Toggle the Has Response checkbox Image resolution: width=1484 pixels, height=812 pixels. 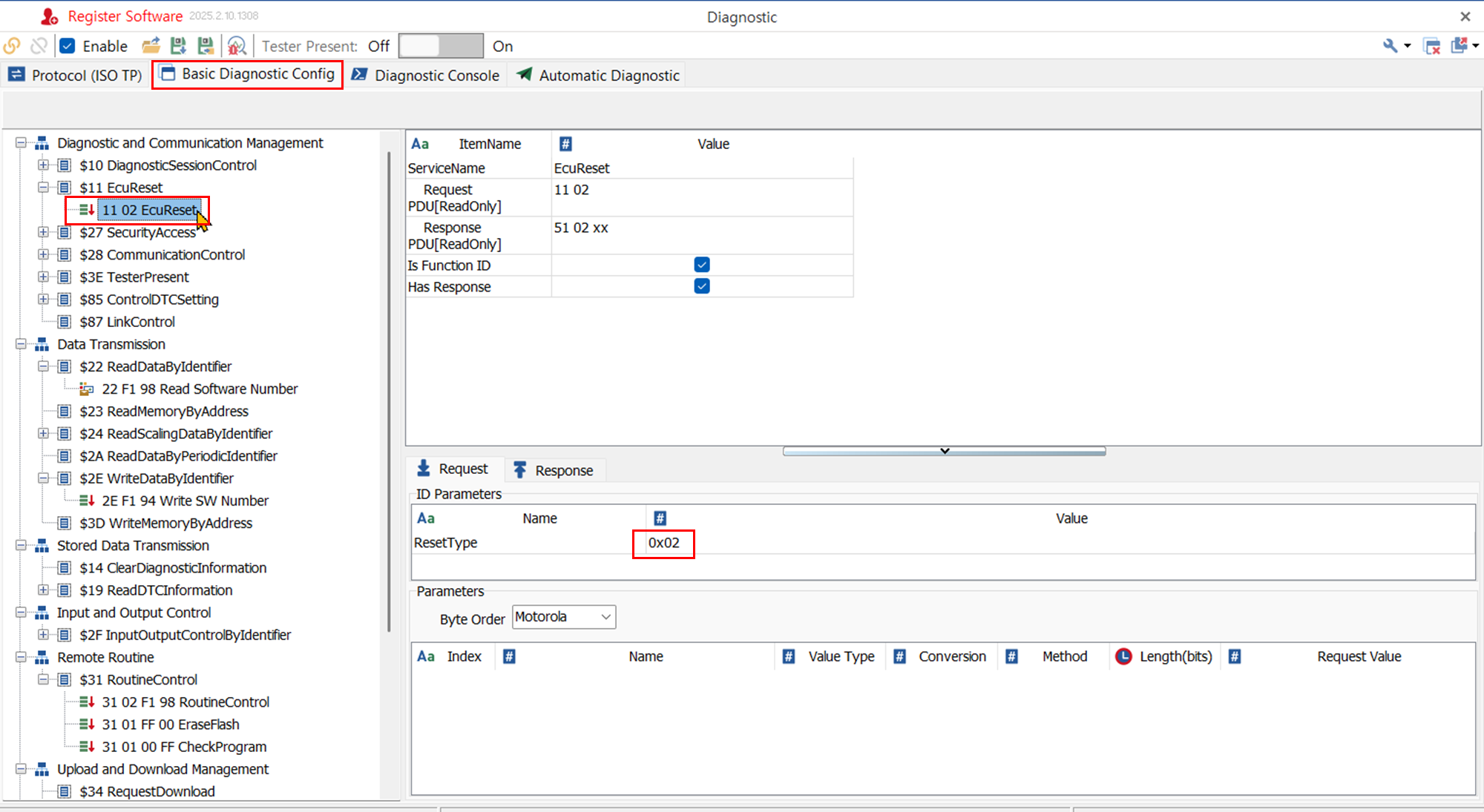point(701,286)
